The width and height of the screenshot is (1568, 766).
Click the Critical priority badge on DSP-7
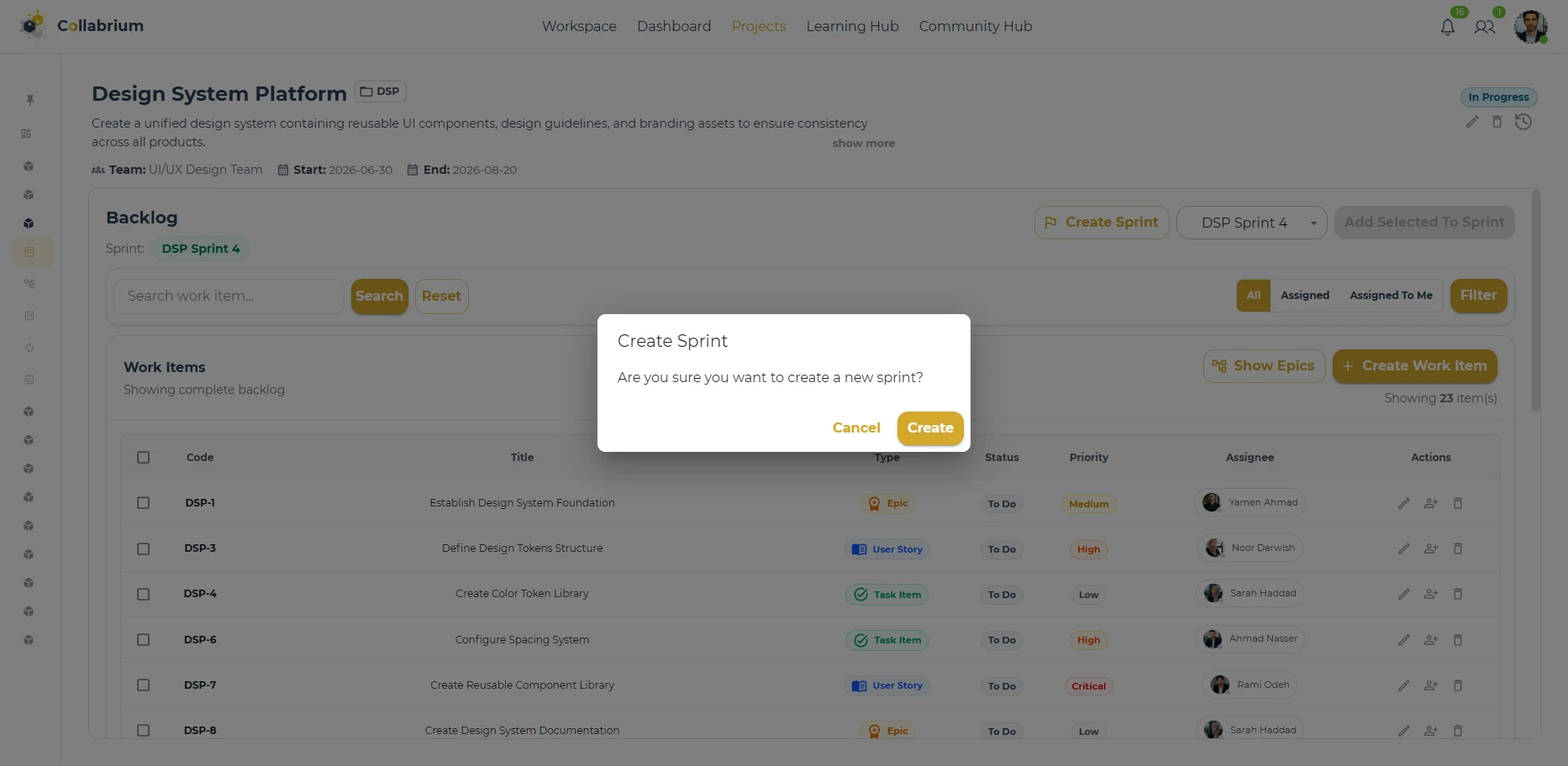click(x=1088, y=686)
